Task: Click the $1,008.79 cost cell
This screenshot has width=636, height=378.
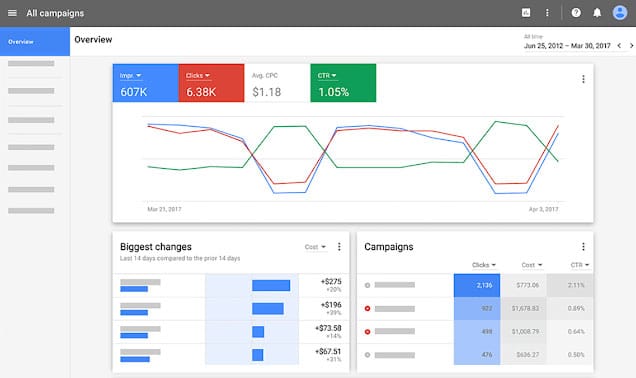Action: [524, 332]
